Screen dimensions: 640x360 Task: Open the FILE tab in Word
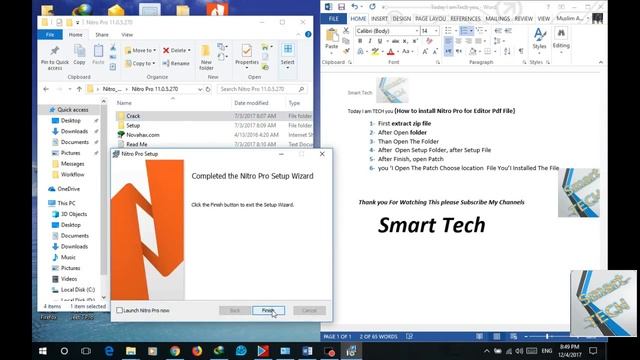333,19
